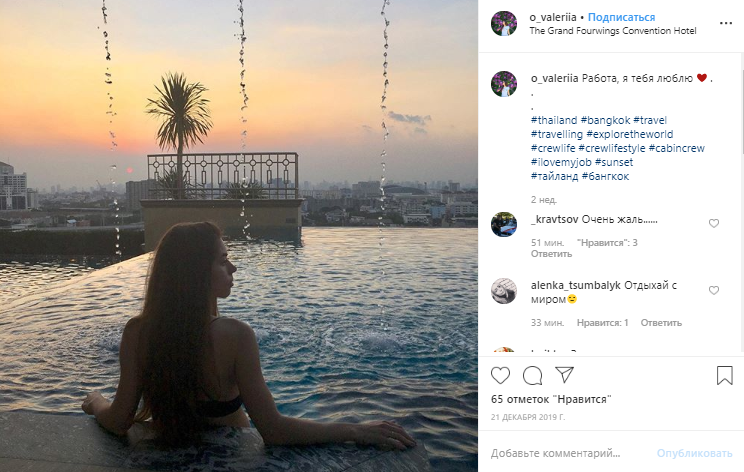
Task: Like _kravtsov's comment heart
Action: point(713,223)
